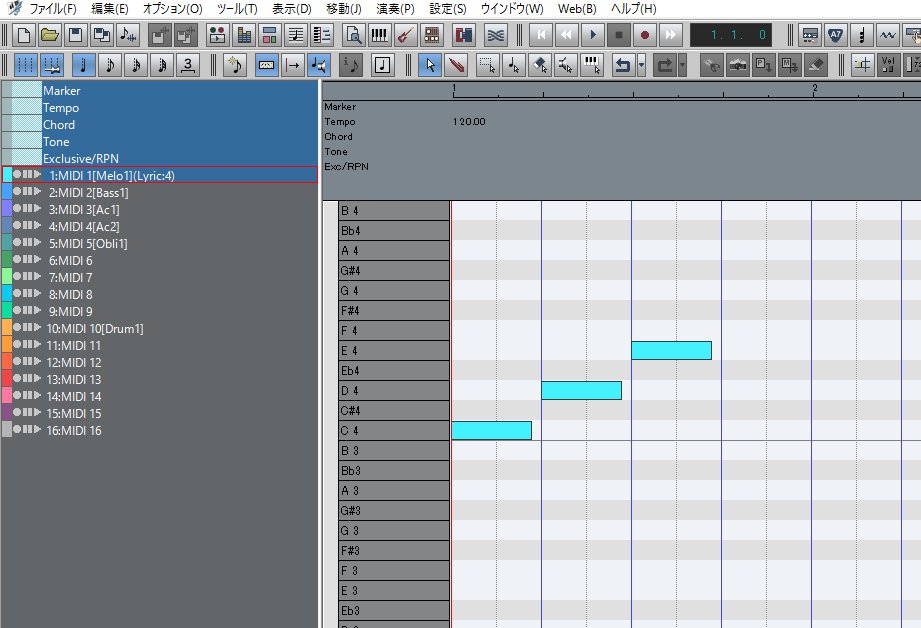Toggle record circle on 2:MIDI 2[Bass1] track
Viewport: 921px width, 628px height.
[x=17, y=192]
